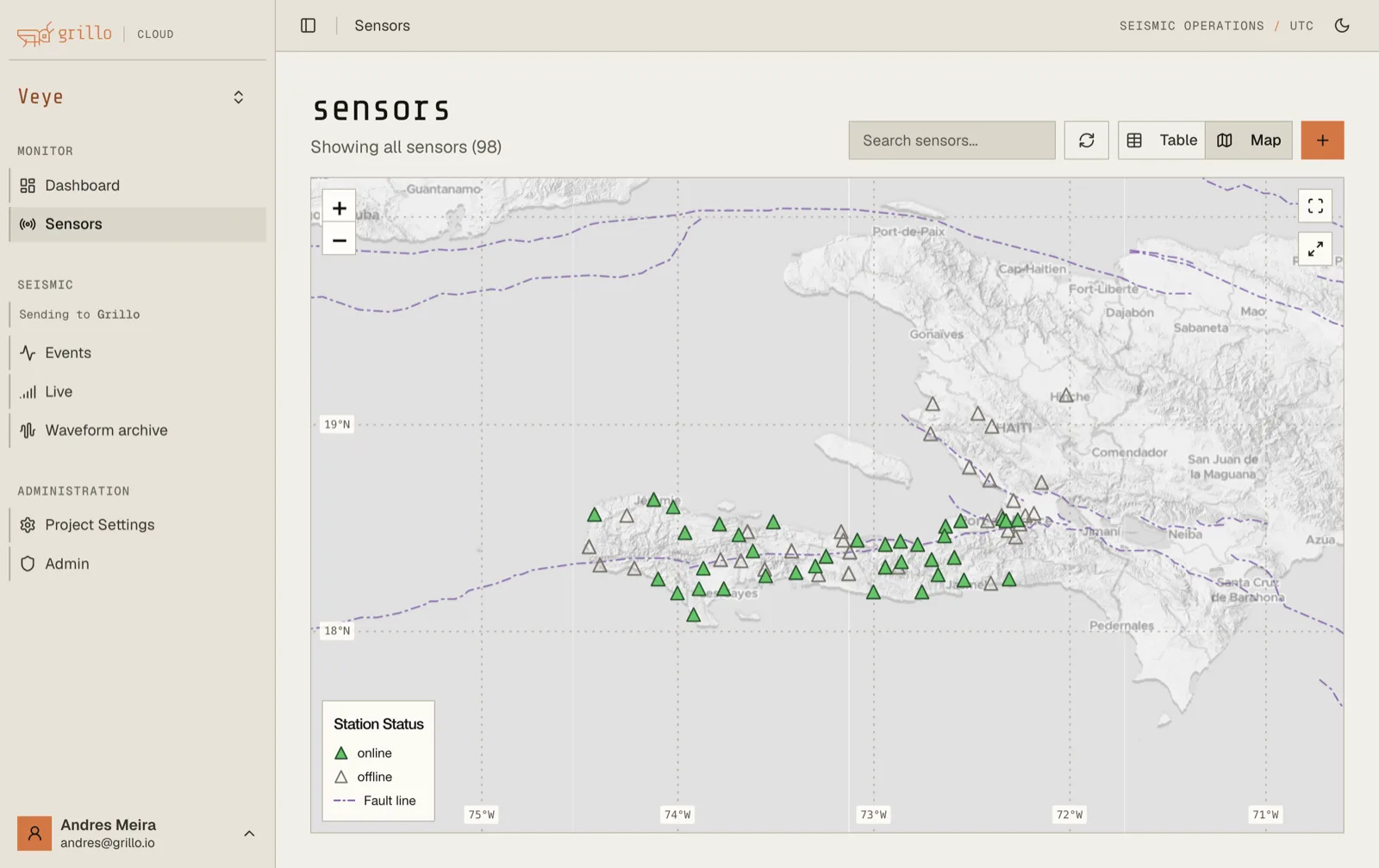
Task: Click the online legend triangle
Action: [x=341, y=753]
